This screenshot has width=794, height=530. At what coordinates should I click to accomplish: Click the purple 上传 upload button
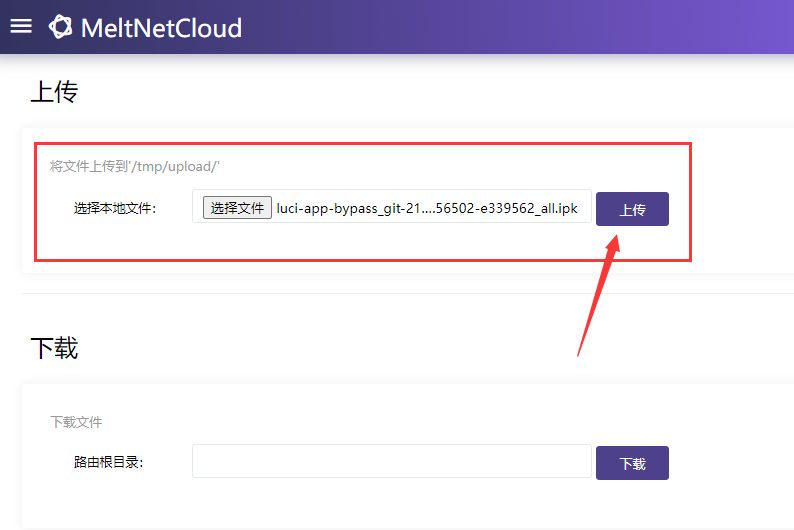(632, 209)
